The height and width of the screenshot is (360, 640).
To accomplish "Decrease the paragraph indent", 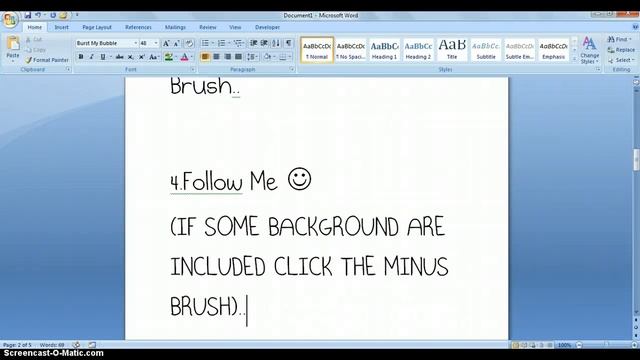I will [253, 43].
